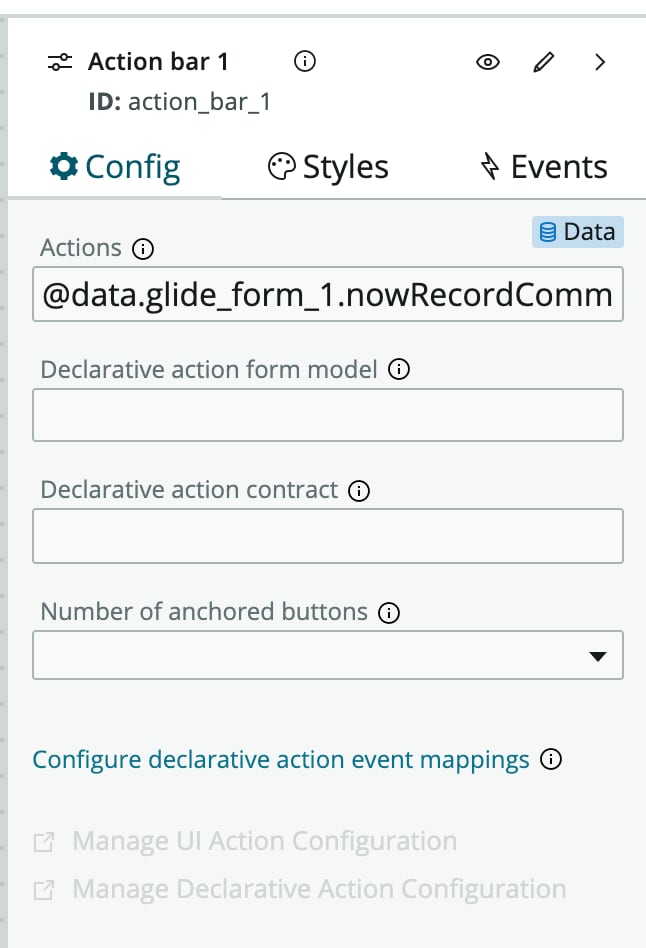Viewport: 646px width, 948px height.
Task: Click the Data binding badge
Action: [x=578, y=232]
